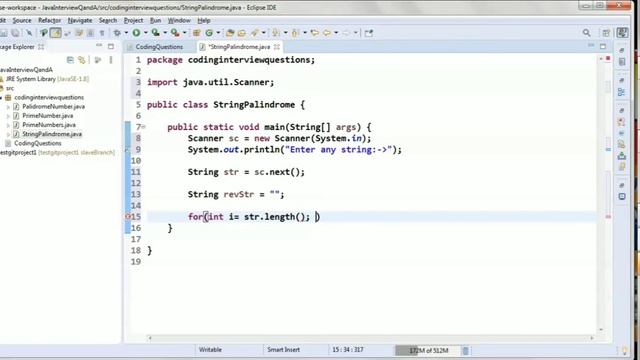640x360 pixels.
Task: Toggle Block Selection Mode icon
Action: tap(90, 33)
